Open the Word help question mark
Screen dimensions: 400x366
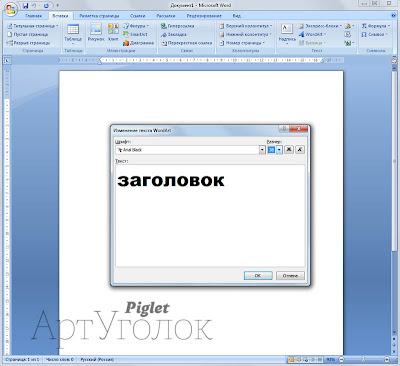tap(394, 16)
